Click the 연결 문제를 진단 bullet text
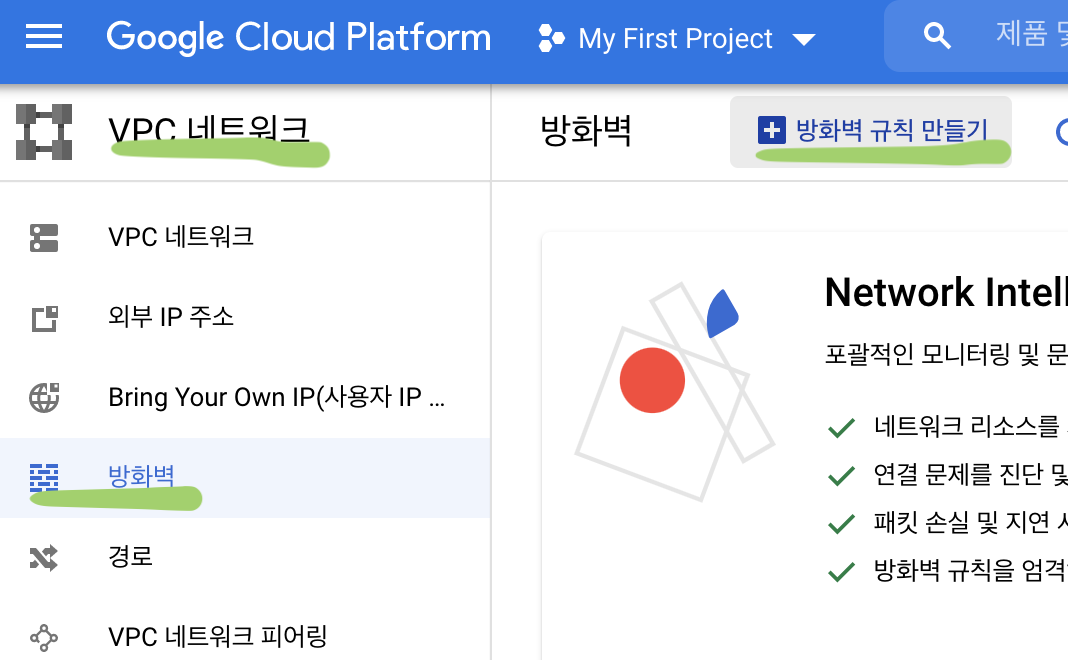The image size is (1068, 660). [x=971, y=475]
